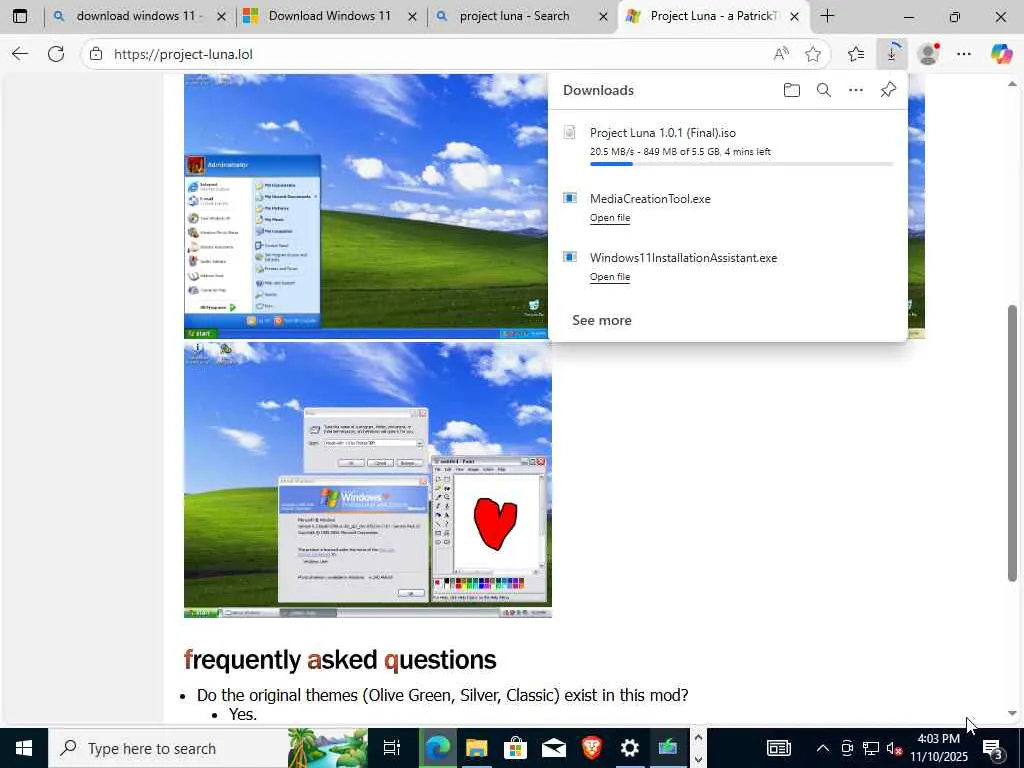Viewport: 1024px width, 768px height.
Task: Search downloads with magnifier icon
Action: tap(824, 90)
